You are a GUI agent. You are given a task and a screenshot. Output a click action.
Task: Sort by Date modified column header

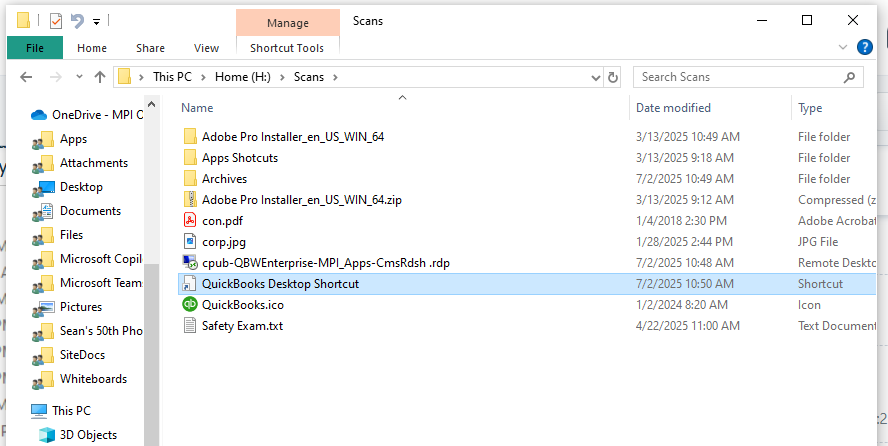[673, 108]
